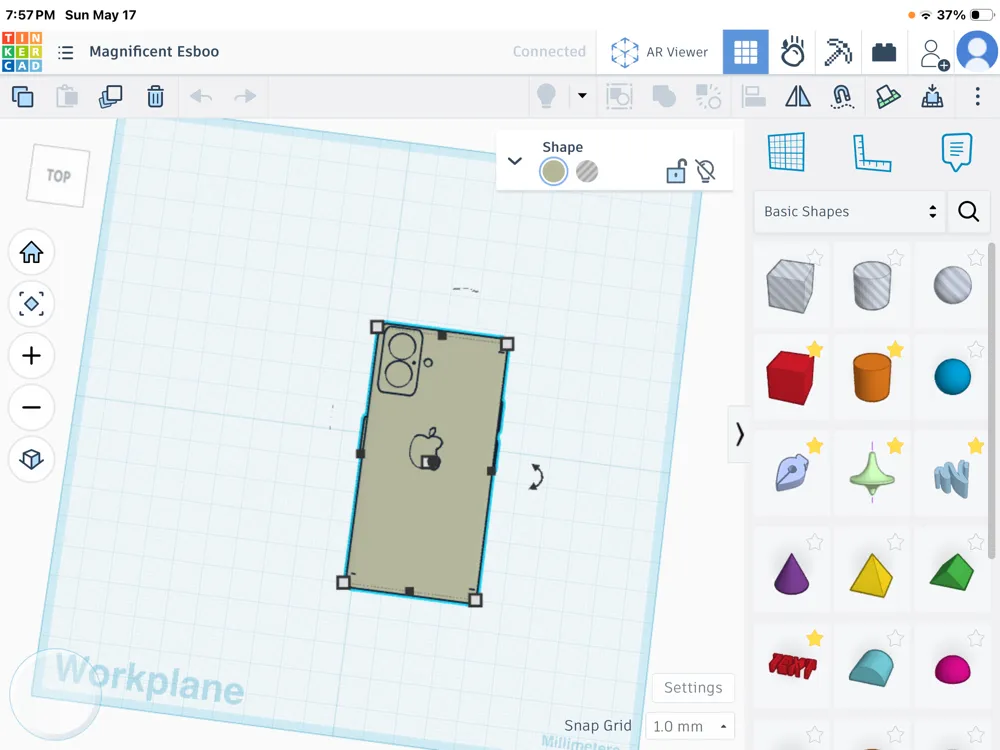Screen dimensions: 1000x750
Task: Favorite the purple Cone star
Action: 814,542
